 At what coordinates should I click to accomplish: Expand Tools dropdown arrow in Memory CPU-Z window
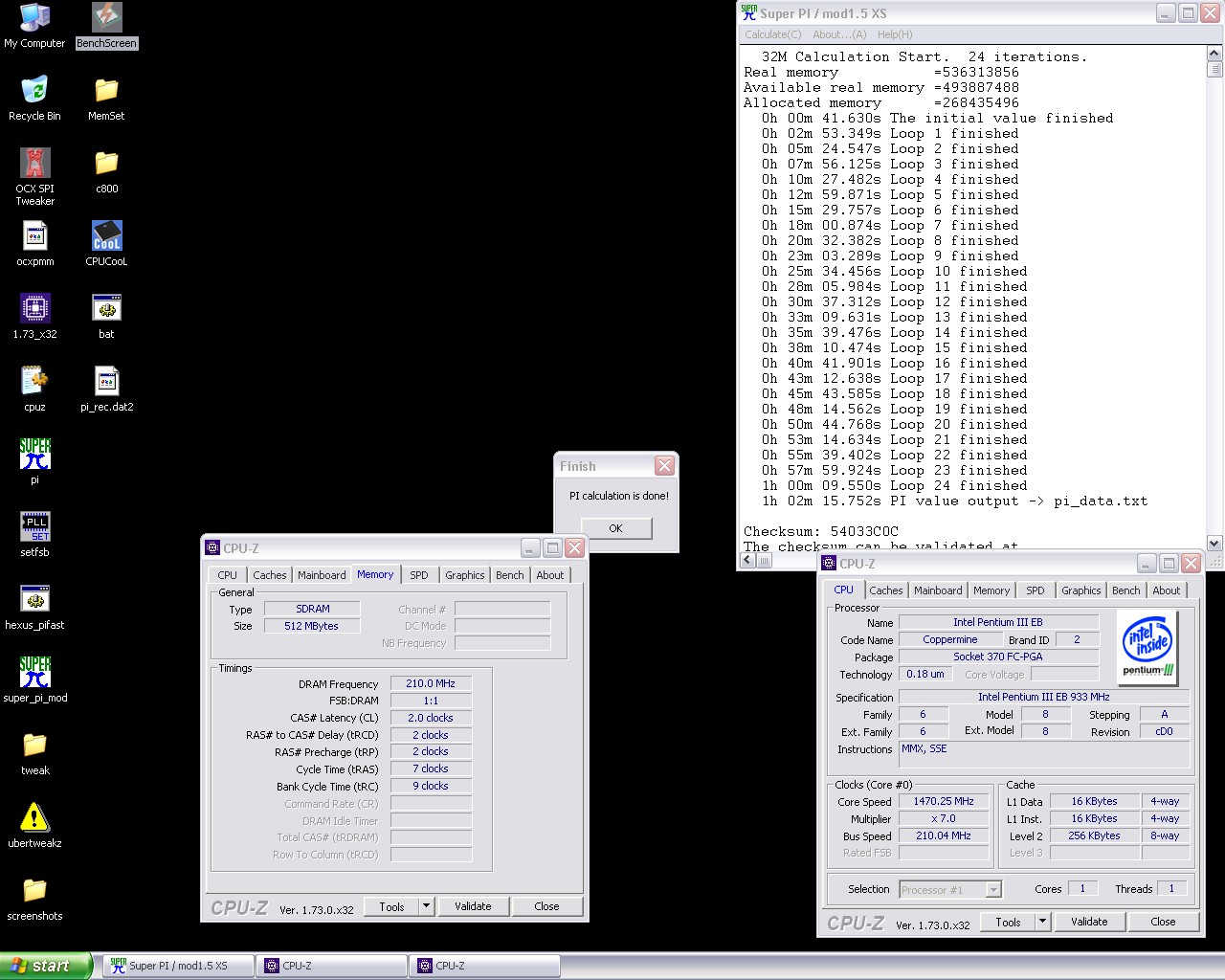(426, 906)
